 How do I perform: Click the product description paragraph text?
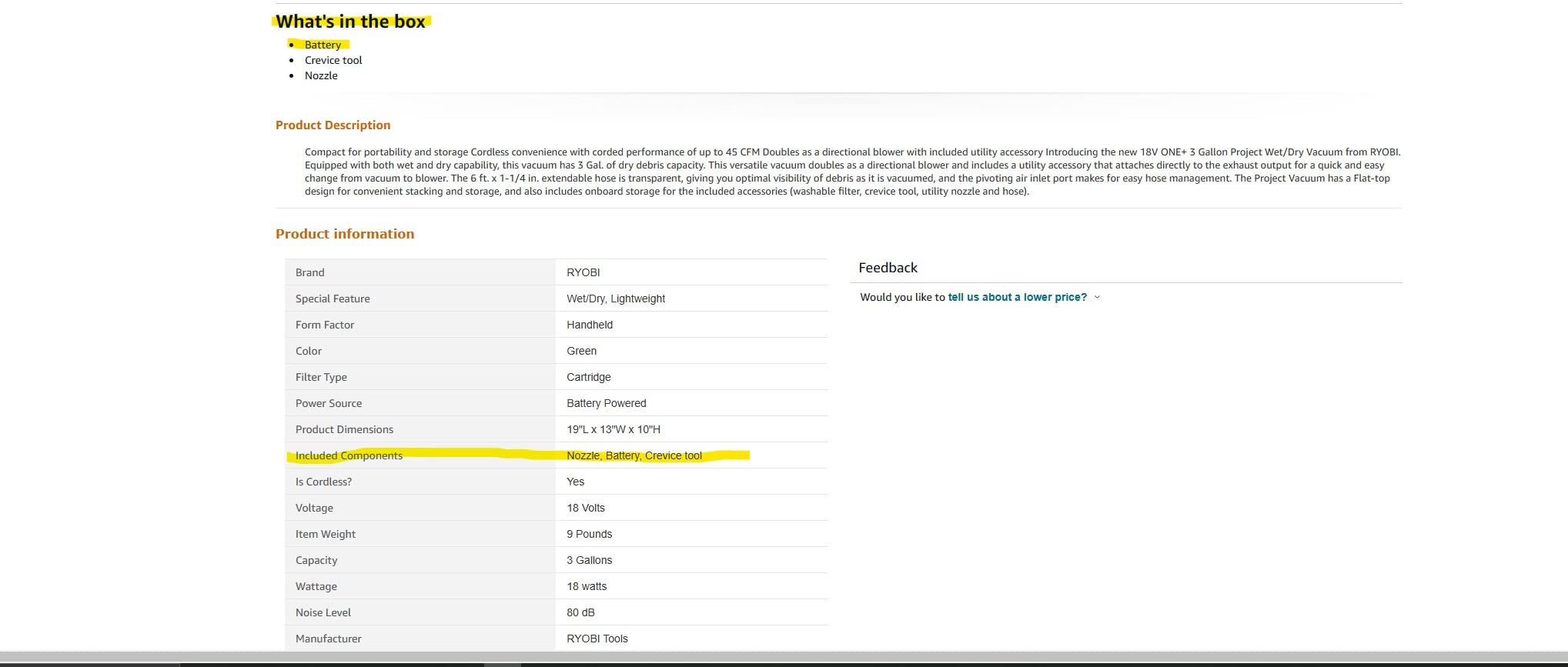pyautogui.click(x=852, y=172)
